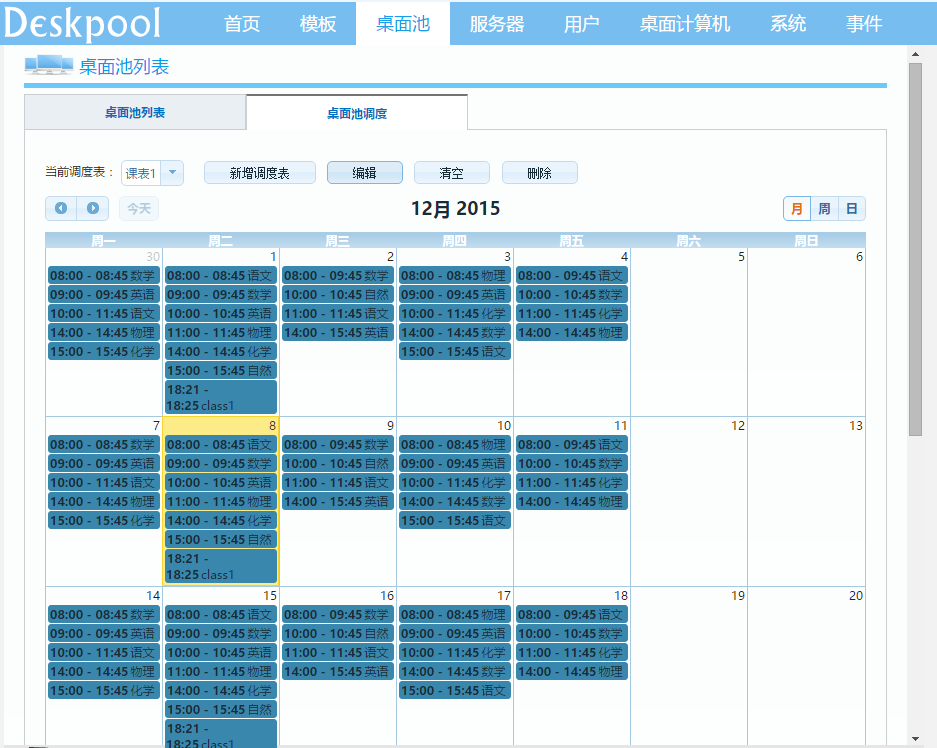The height and width of the screenshot is (748, 937).
Task: Click the 周六 column header
Action: [688, 240]
